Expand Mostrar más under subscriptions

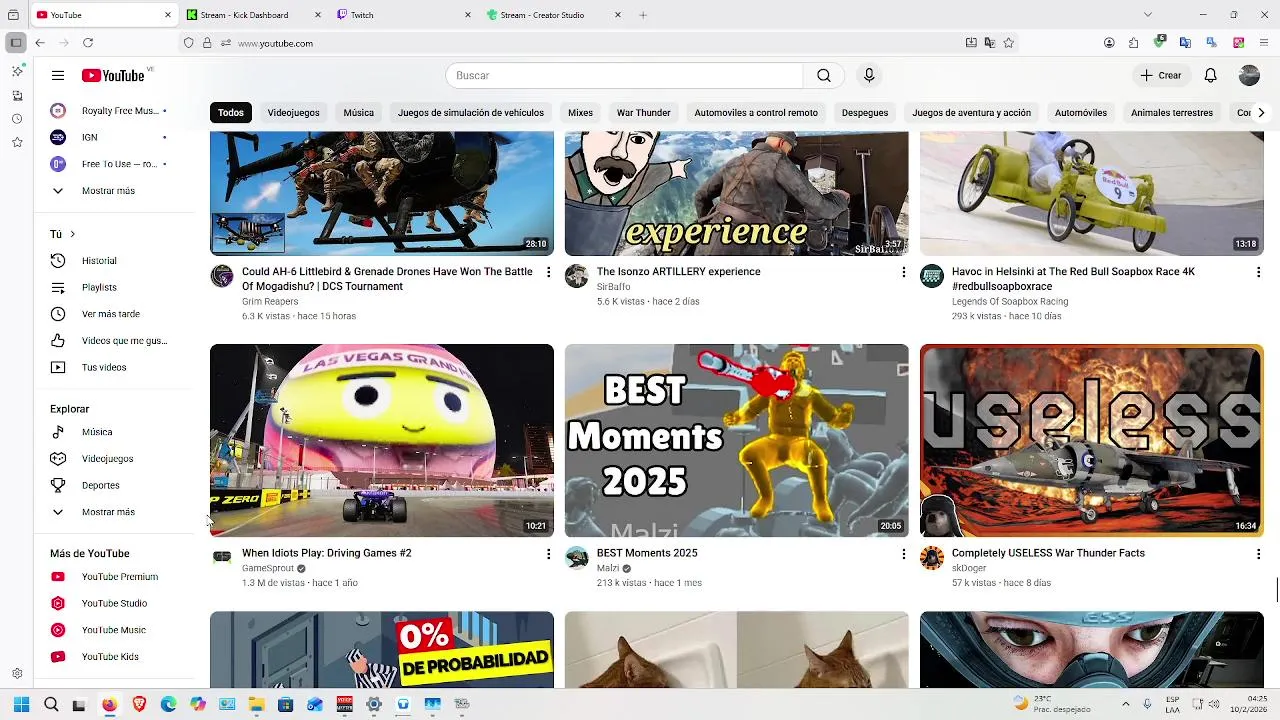tap(109, 191)
